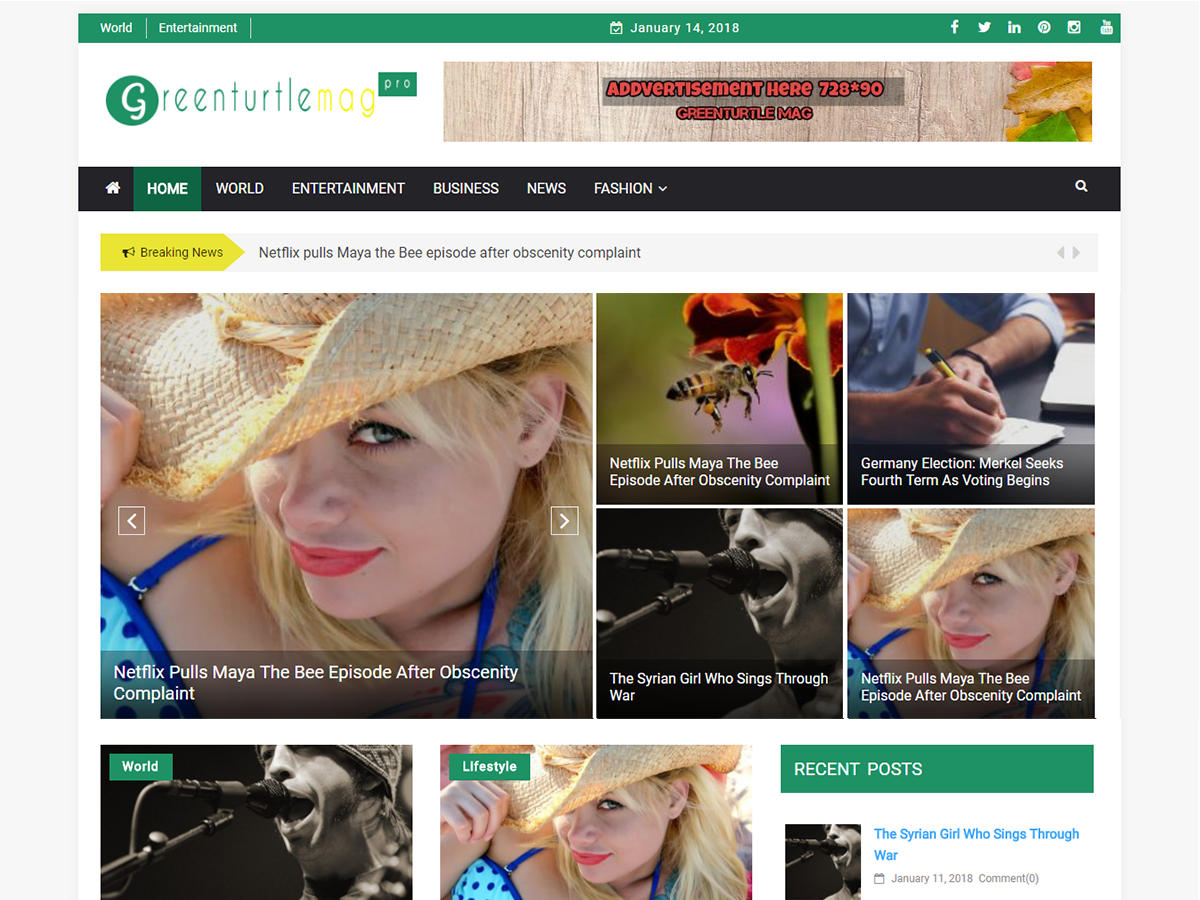Click the Netflix Maya the Bee headline

pos(316,682)
